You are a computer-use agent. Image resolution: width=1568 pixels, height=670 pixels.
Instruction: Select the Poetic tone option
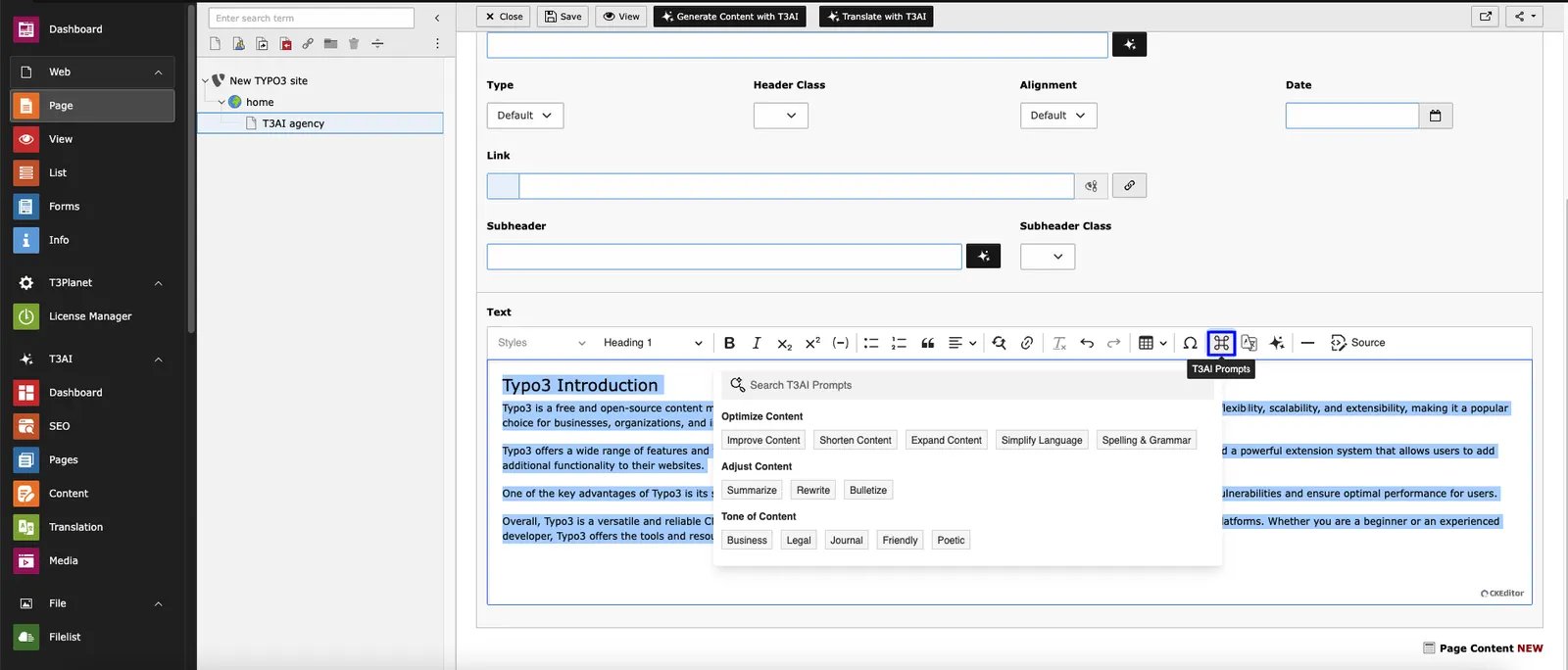(x=951, y=540)
